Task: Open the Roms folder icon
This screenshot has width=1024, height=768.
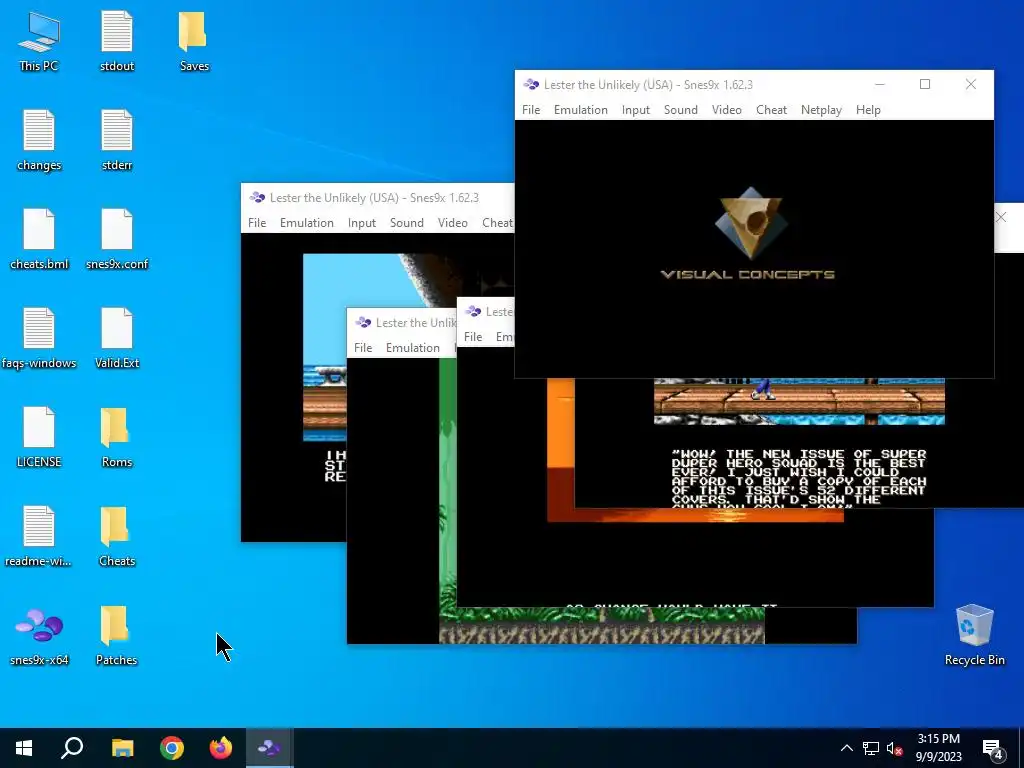Action: [117, 437]
